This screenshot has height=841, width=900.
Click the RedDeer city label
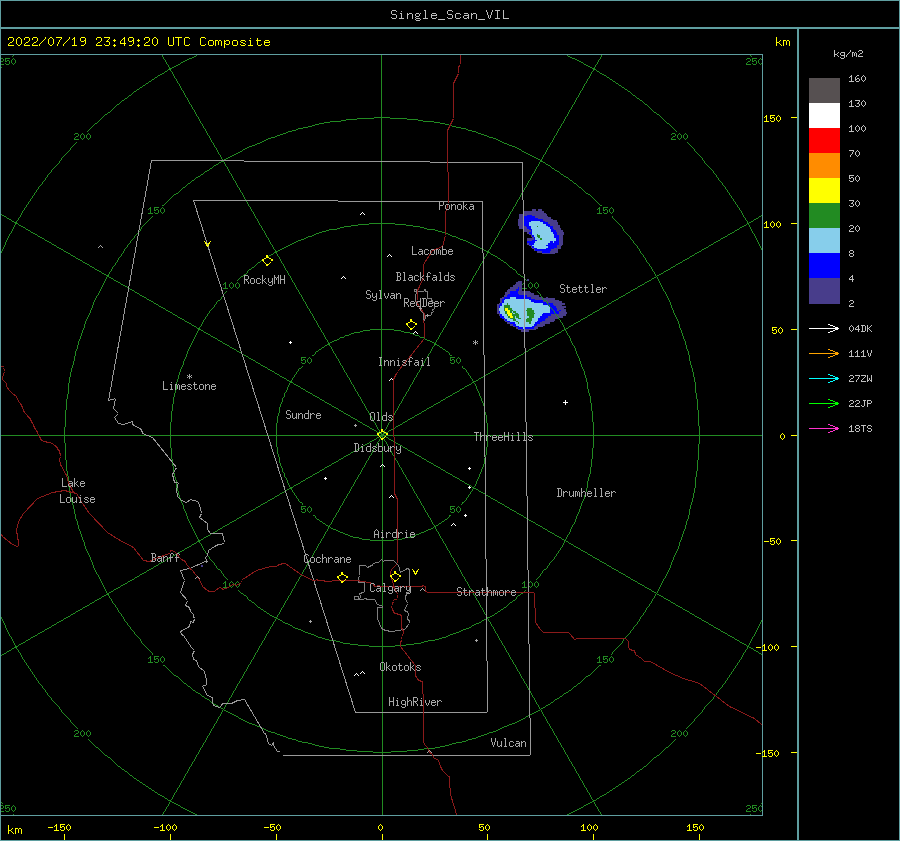coord(424,303)
